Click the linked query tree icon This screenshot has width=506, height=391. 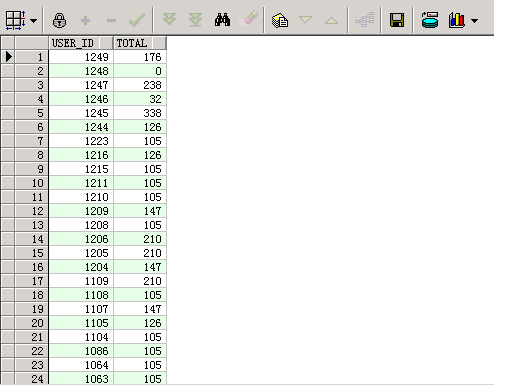(364, 20)
